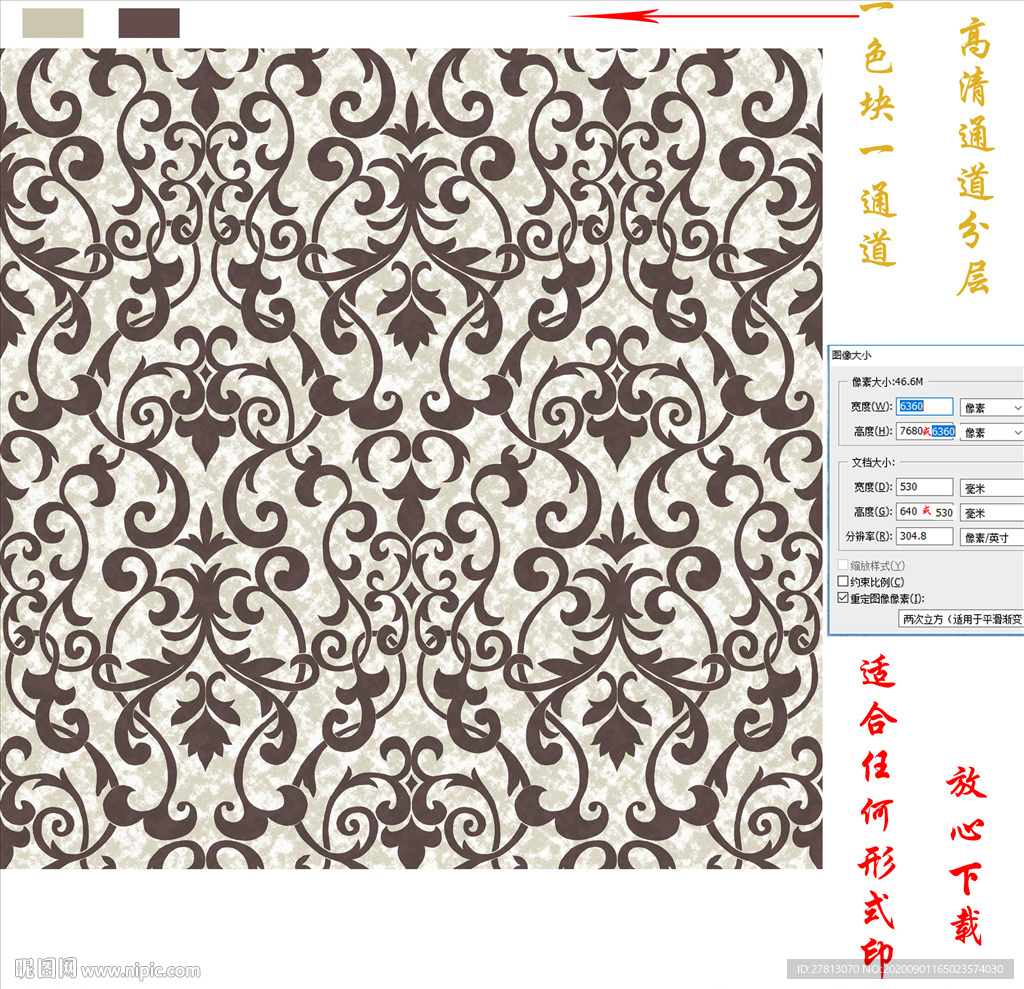Screen dimensions: 1024x989
Task: Pick the dark brown color block swatch
Action: click(x=149, y=23)
